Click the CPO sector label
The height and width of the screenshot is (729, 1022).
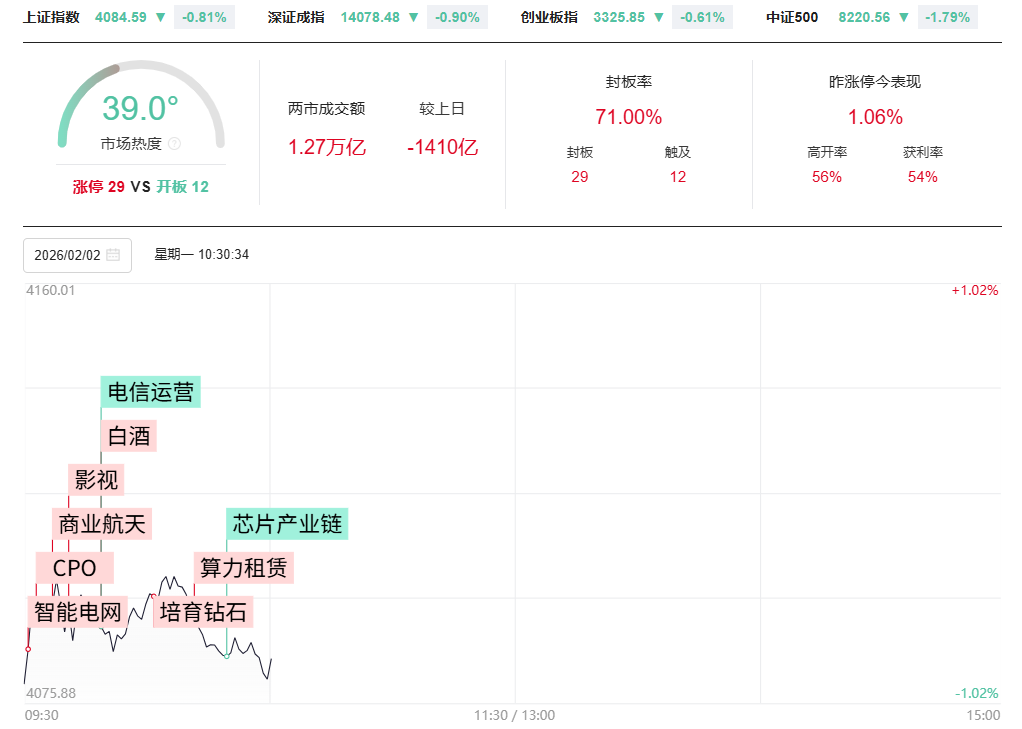coord(75,568)
